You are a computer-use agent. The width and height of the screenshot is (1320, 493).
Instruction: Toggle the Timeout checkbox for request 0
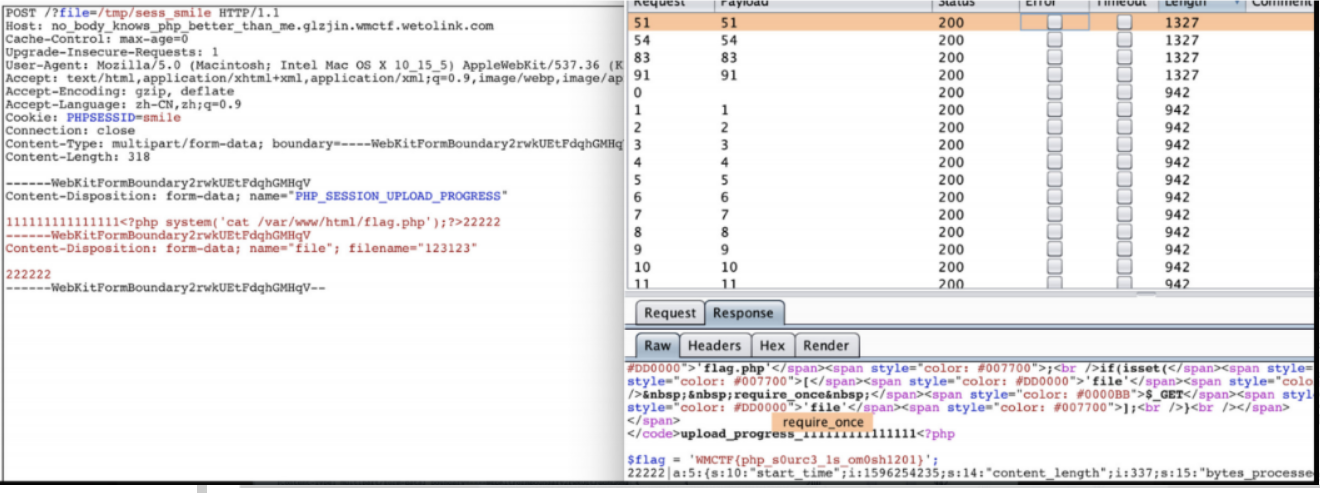(x=1124, y=92)
